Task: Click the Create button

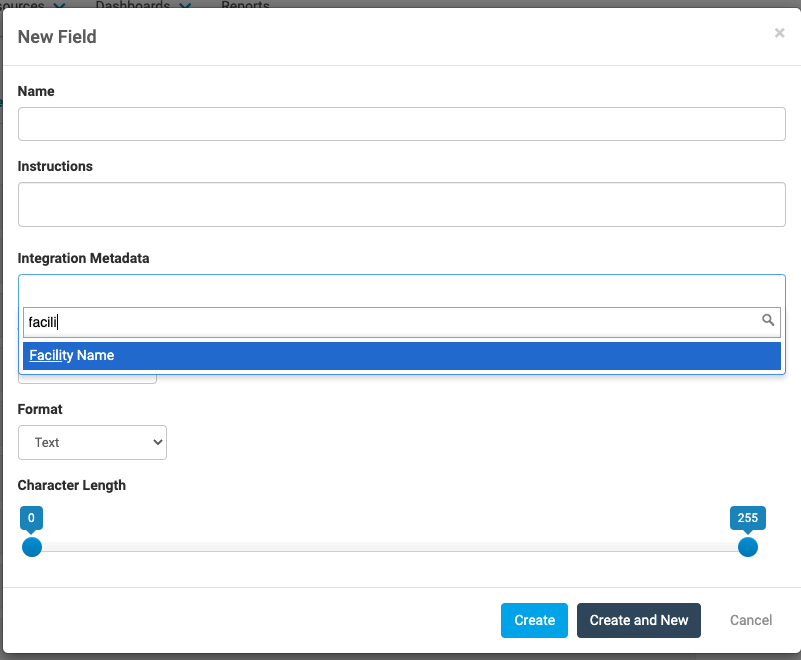Action: click(x=534, y=620)
